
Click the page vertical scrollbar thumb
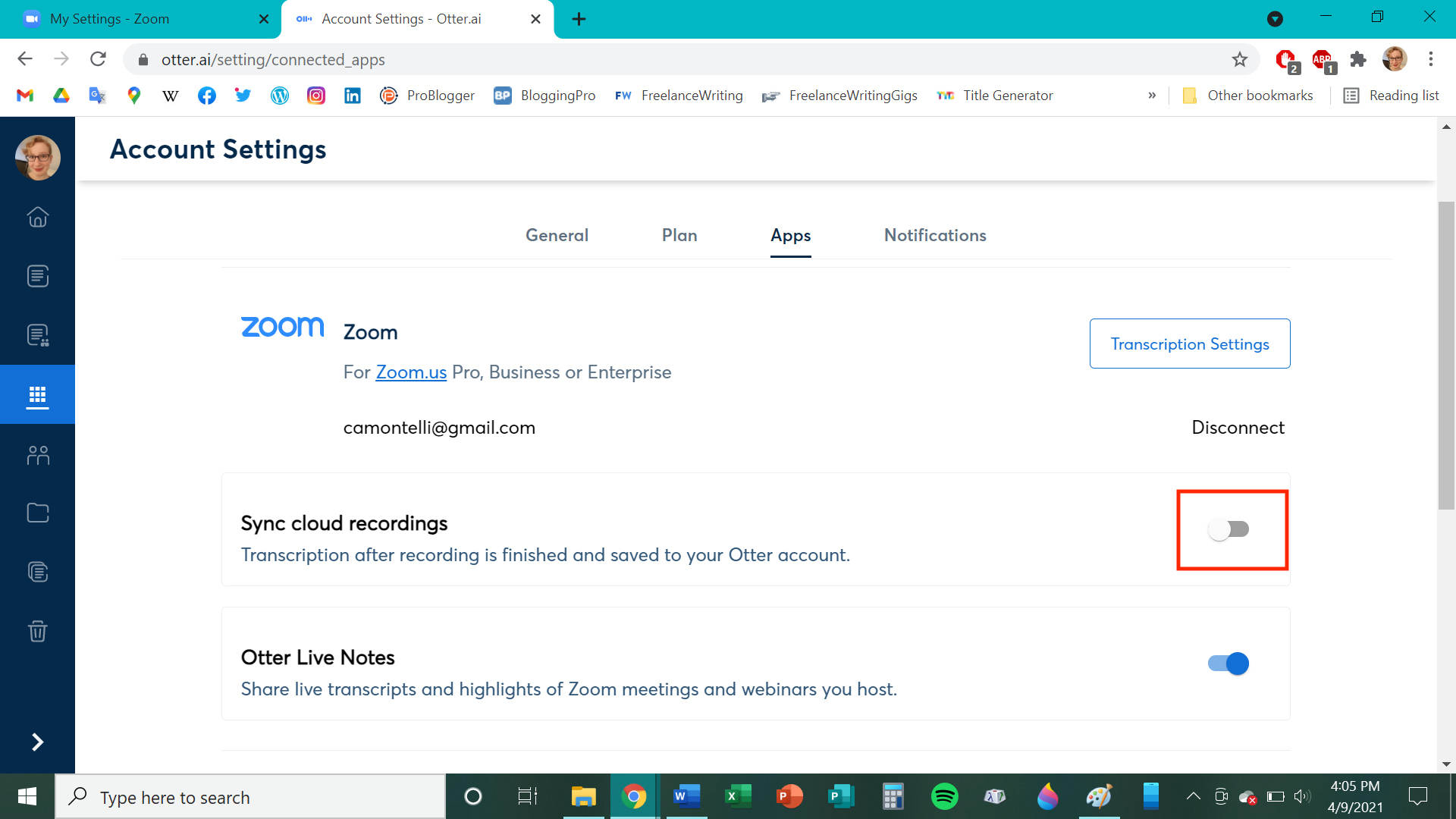point(1446,356)
